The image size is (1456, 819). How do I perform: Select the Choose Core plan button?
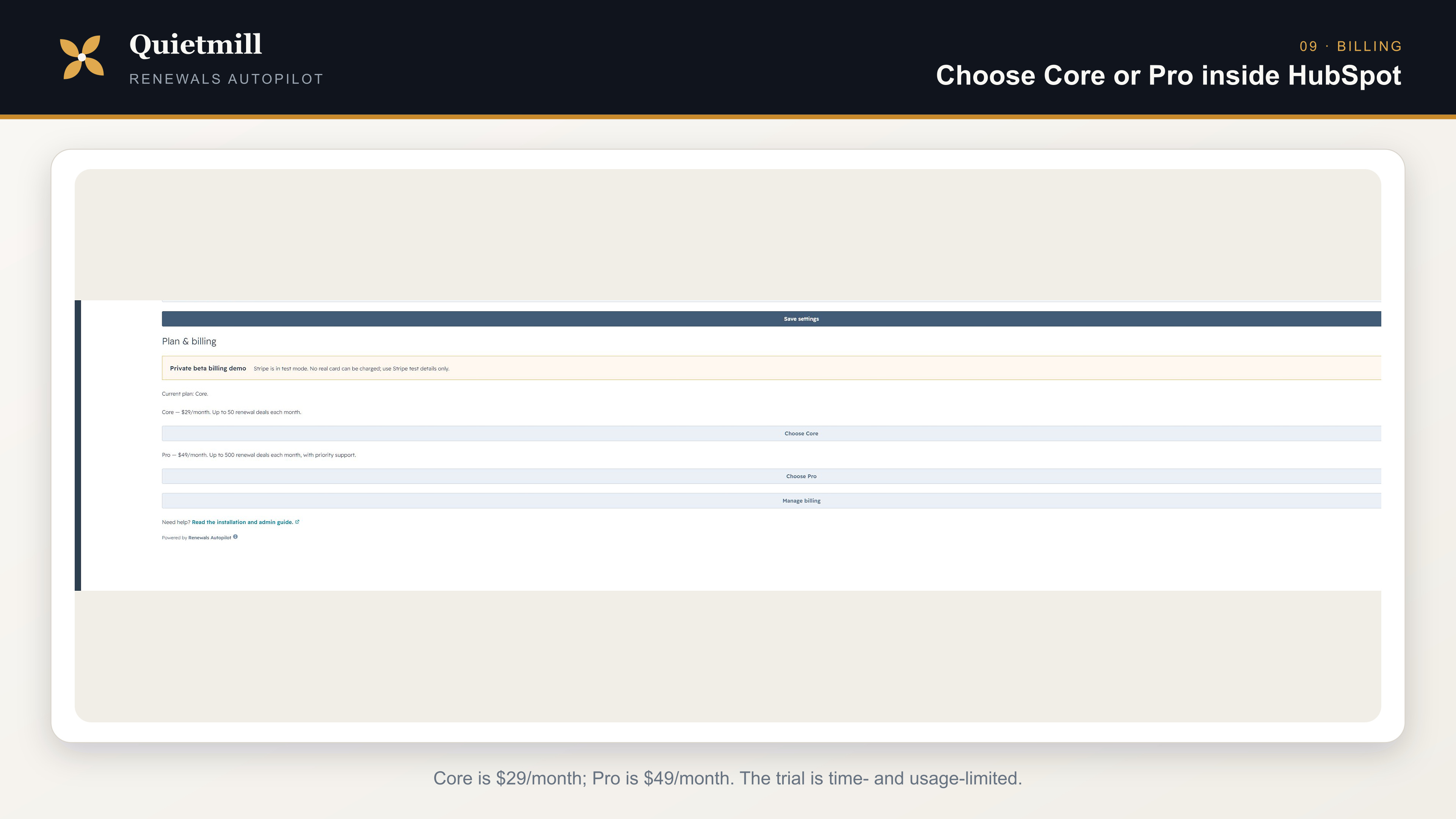(771, 433)
